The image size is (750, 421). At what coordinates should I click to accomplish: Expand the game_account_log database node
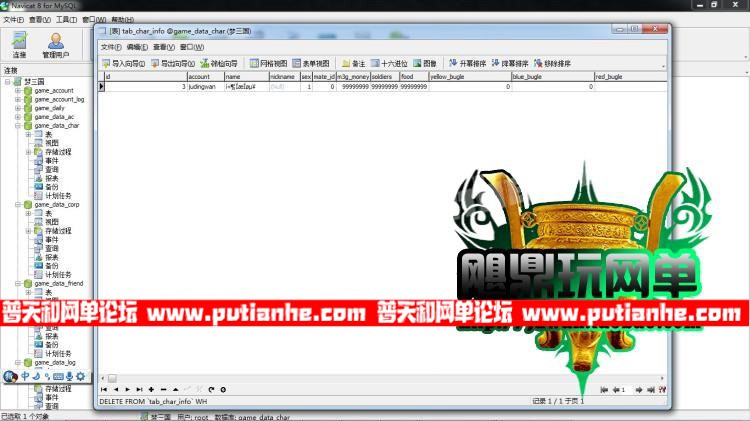[18, 100]
